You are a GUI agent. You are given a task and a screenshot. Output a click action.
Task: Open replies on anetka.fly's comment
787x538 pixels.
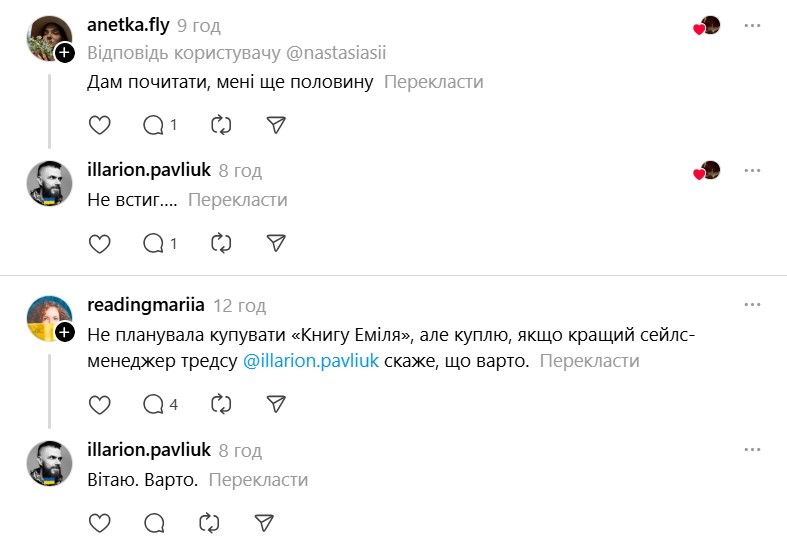[x=160, y=125]
